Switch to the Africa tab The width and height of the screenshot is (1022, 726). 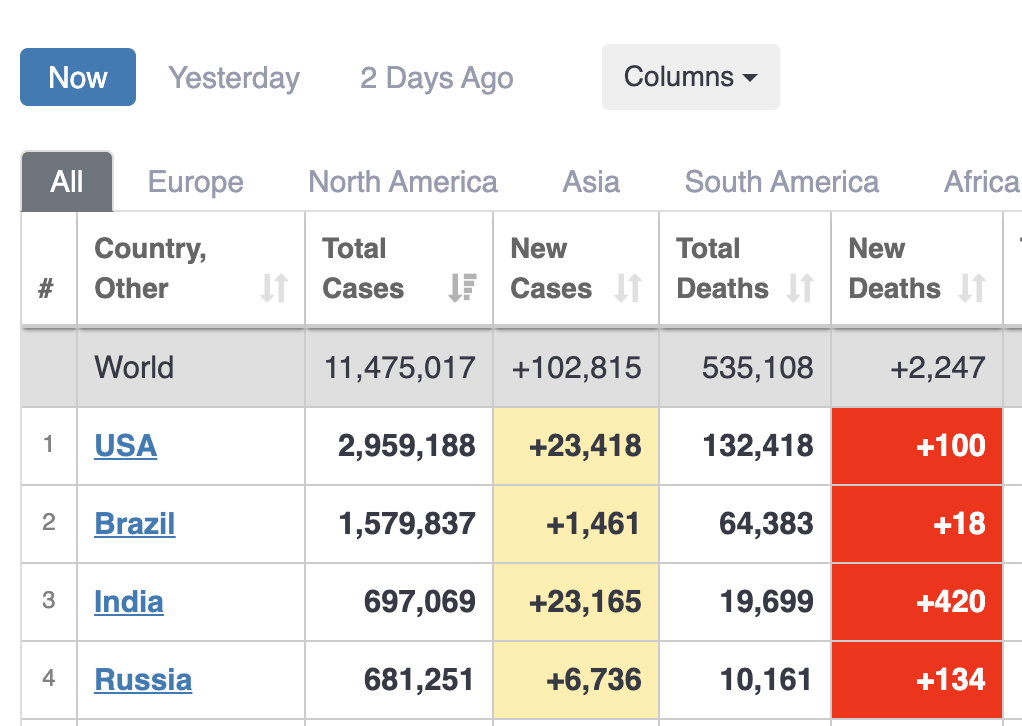981,182
